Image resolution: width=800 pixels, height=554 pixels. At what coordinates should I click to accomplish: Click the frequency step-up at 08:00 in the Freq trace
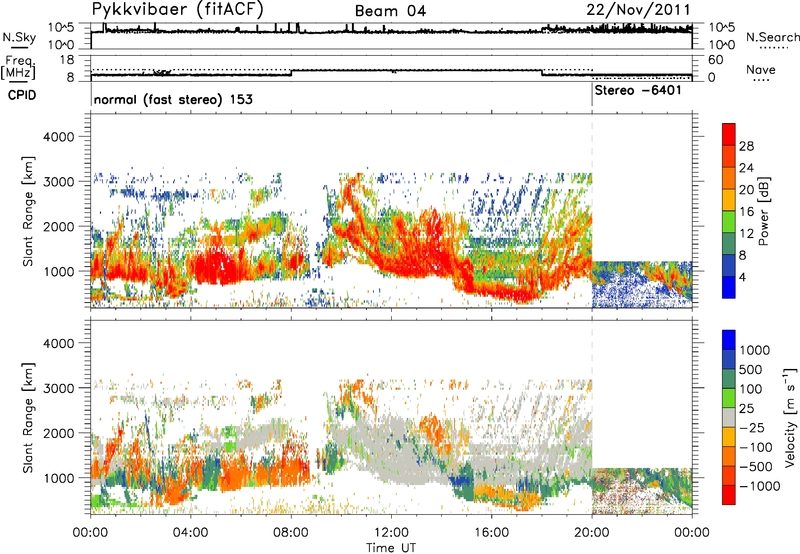291,72
